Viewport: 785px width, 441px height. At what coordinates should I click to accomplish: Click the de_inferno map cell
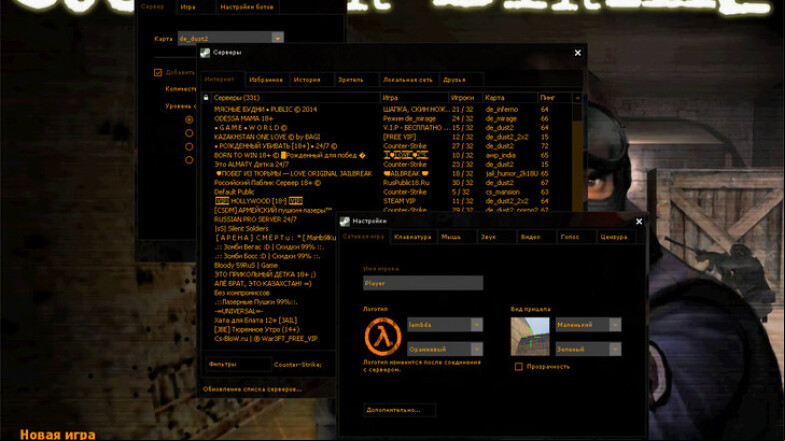(x=502, y=109)
